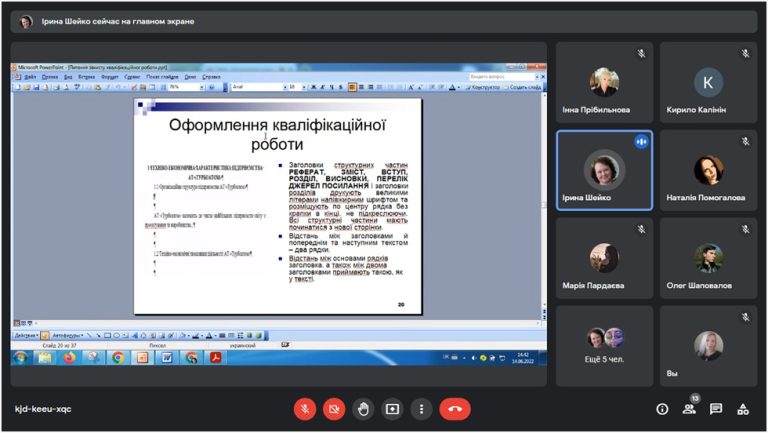Image resolution: width=768 pixels, height=433 pixels.
Task: Open the chat with everyone panel
Action: click(x=716, y=409)
